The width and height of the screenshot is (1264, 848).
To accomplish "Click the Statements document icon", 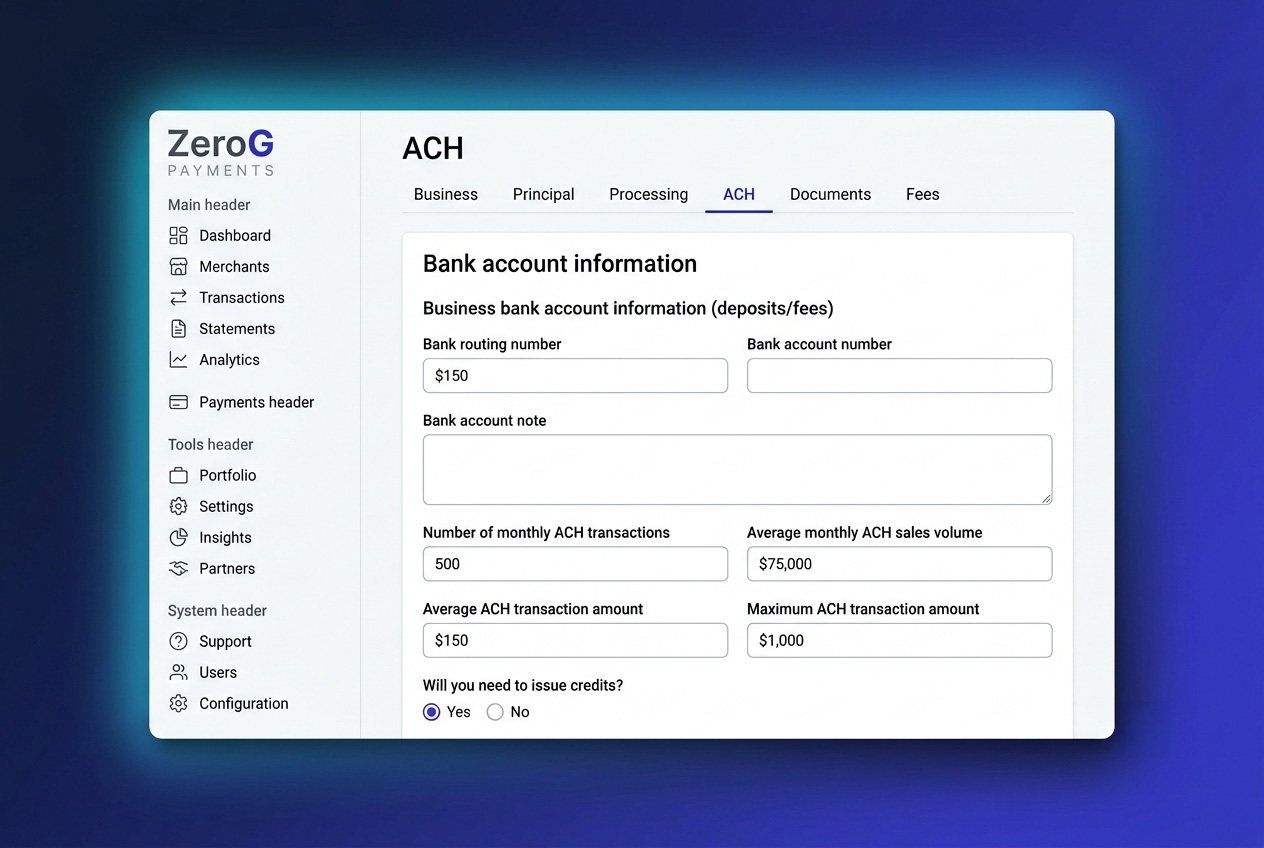I will click(178, 328).
